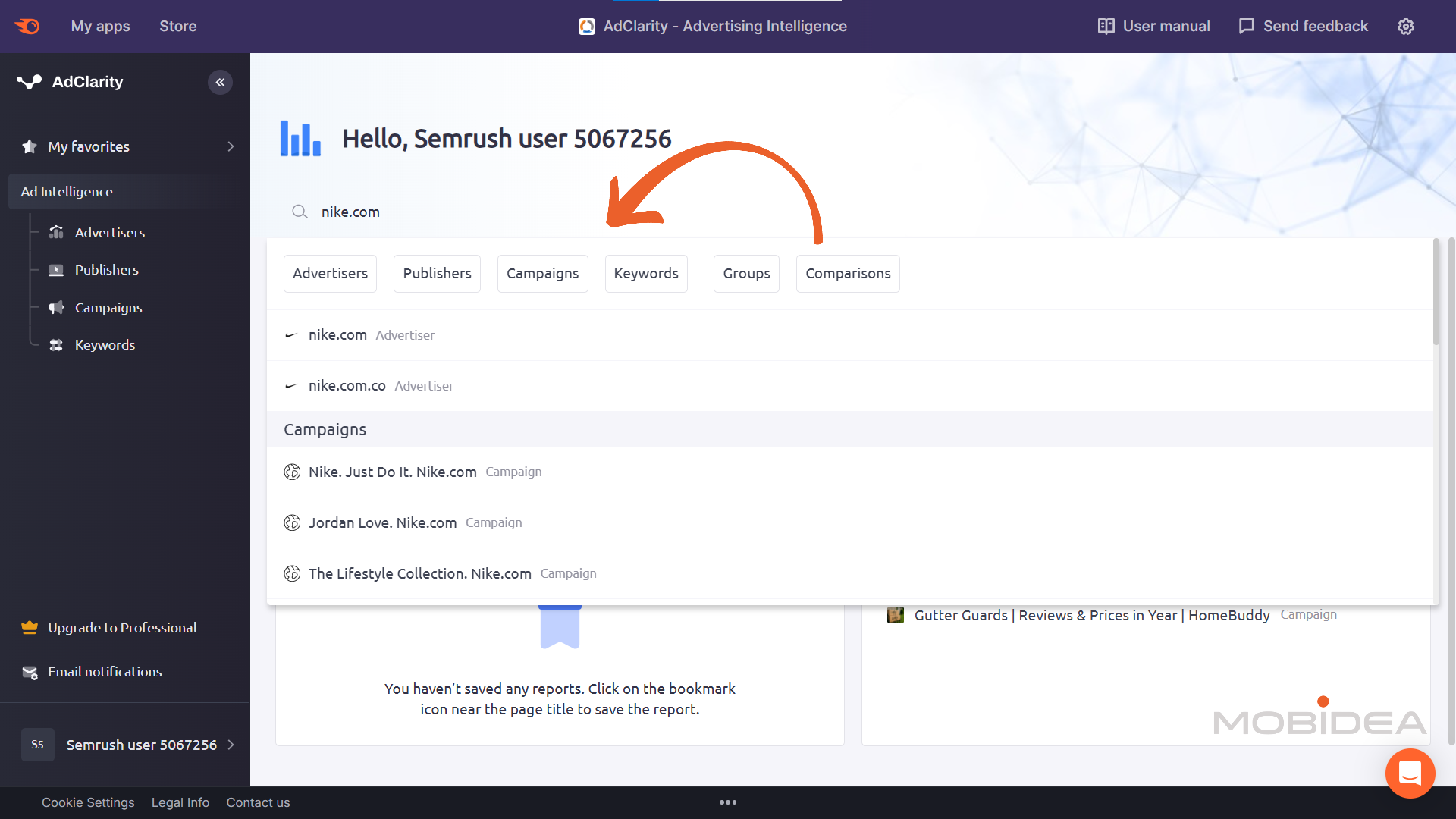Collapse the AdClarity sidebar
This screenshot has width=1456, height=819.
(x=221, y=82)
